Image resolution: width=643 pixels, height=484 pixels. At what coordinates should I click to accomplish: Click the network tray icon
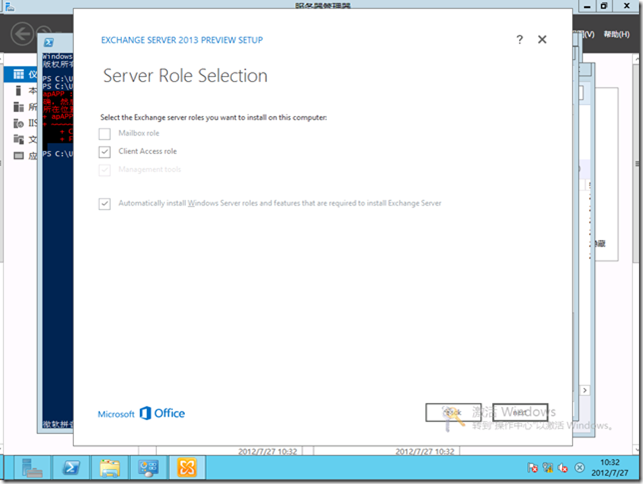pyautogui.click(x=547, y=468)
